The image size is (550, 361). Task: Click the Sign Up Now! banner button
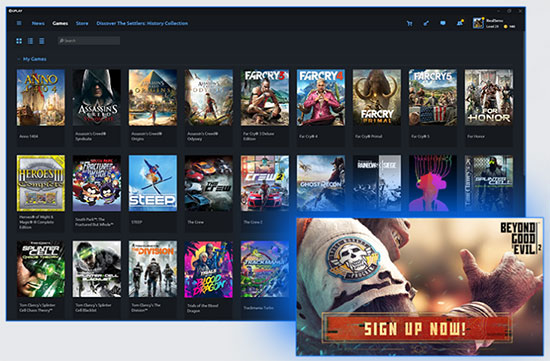coord(416,328)
